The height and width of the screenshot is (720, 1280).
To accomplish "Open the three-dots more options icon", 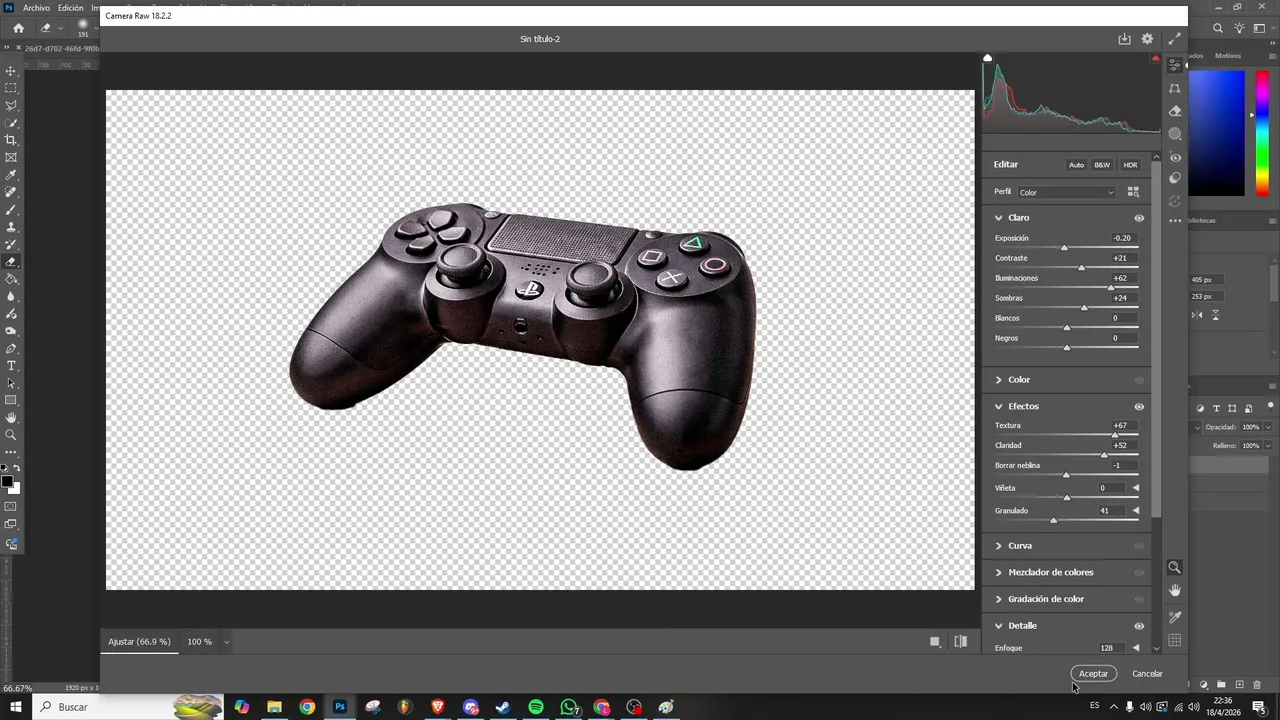I will [1175, 220].
